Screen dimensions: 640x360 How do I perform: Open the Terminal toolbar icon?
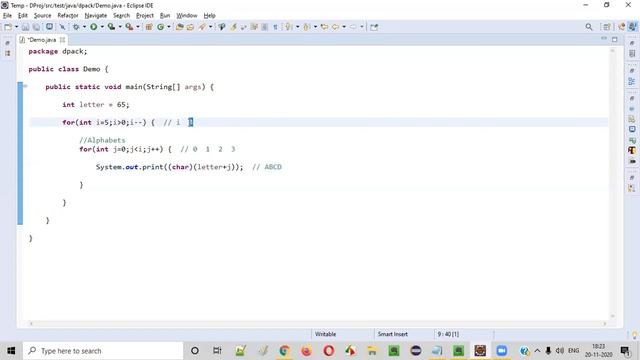tap(49, 27)
